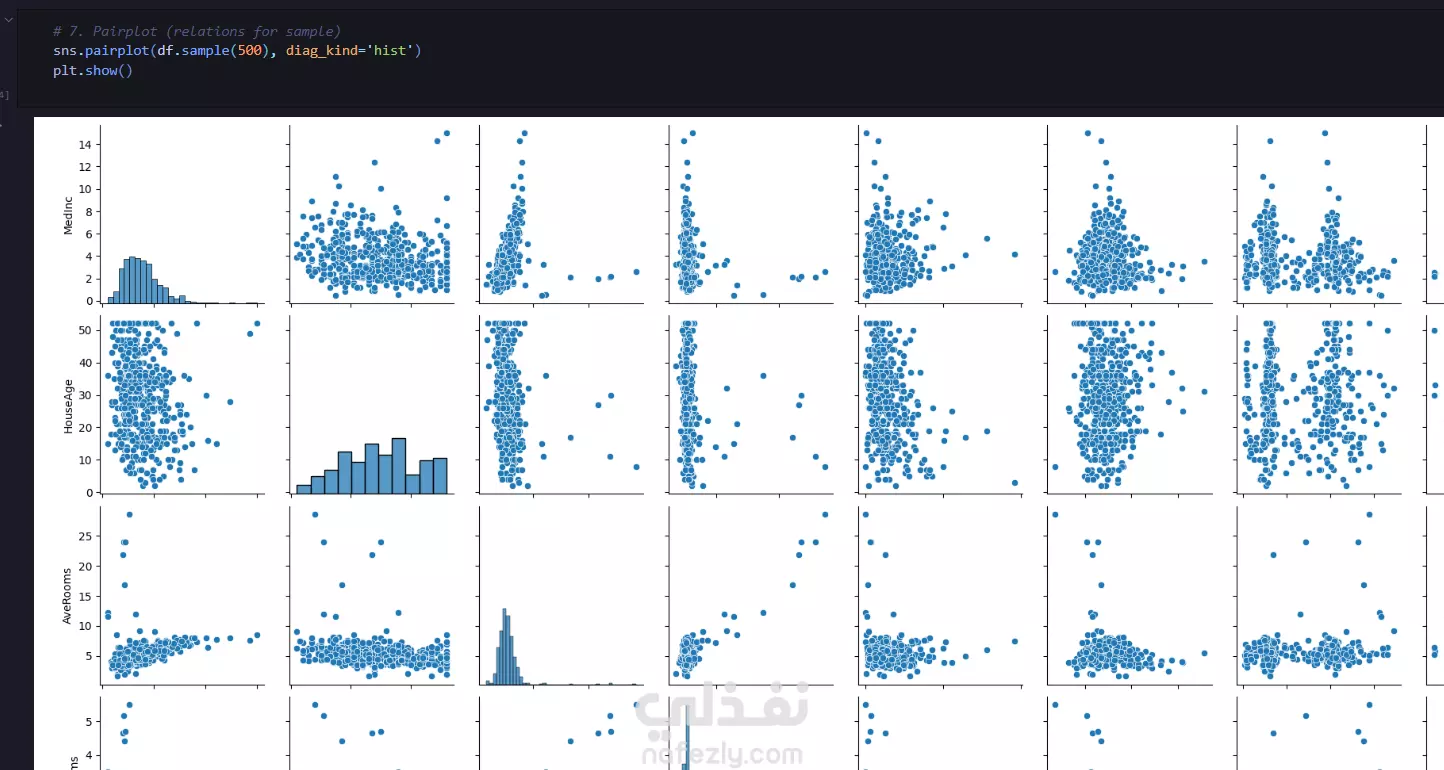Click the sns.pairplot code line
Screen dimensions: 1444x770
[x=237, y=50]
